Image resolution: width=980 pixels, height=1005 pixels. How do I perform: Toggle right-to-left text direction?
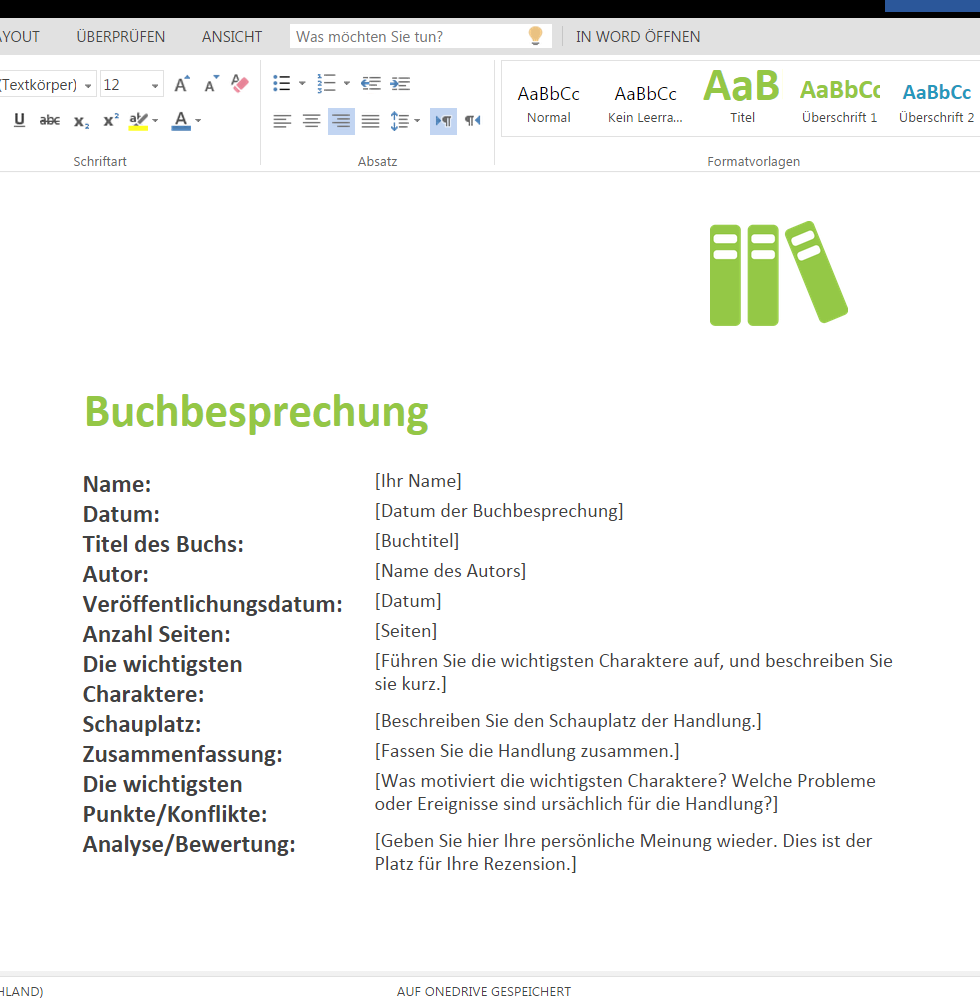click(472, 121)
